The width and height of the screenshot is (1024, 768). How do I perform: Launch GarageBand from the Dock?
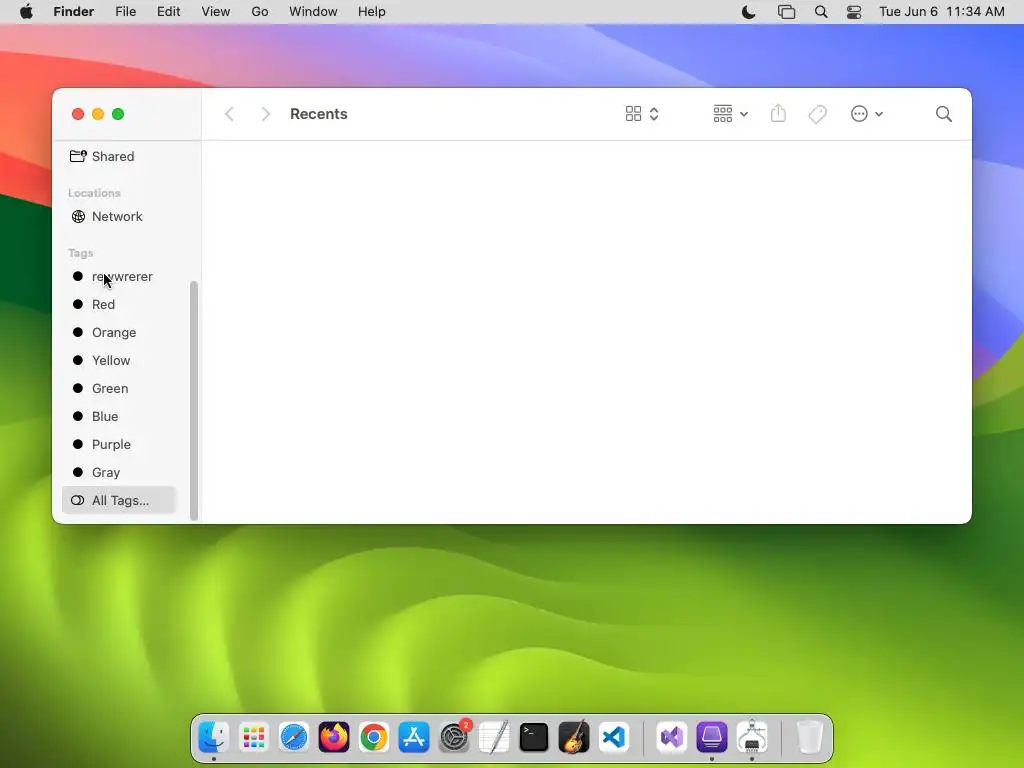point(574,737)
